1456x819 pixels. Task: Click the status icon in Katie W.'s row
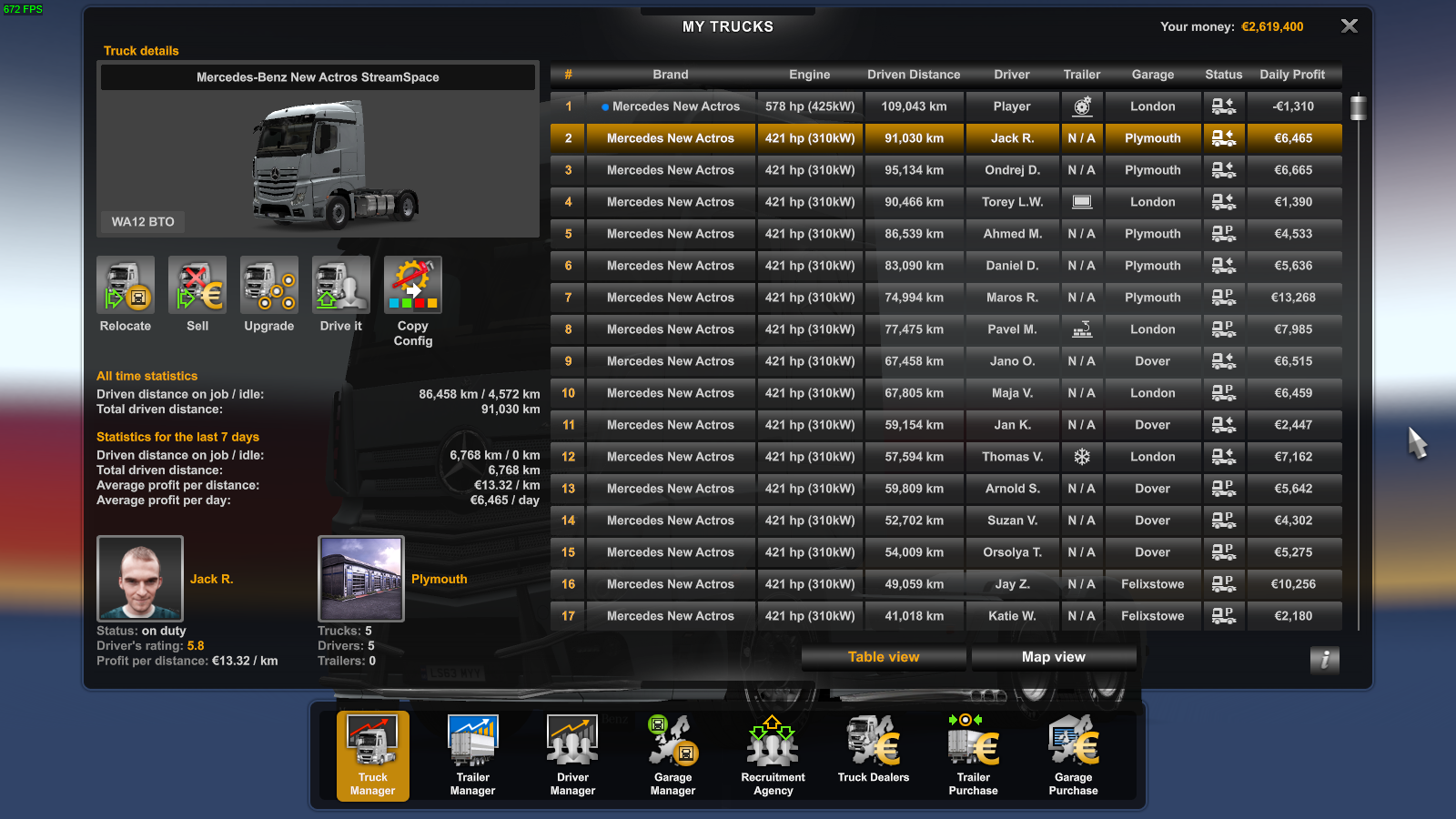[1224, 616]
